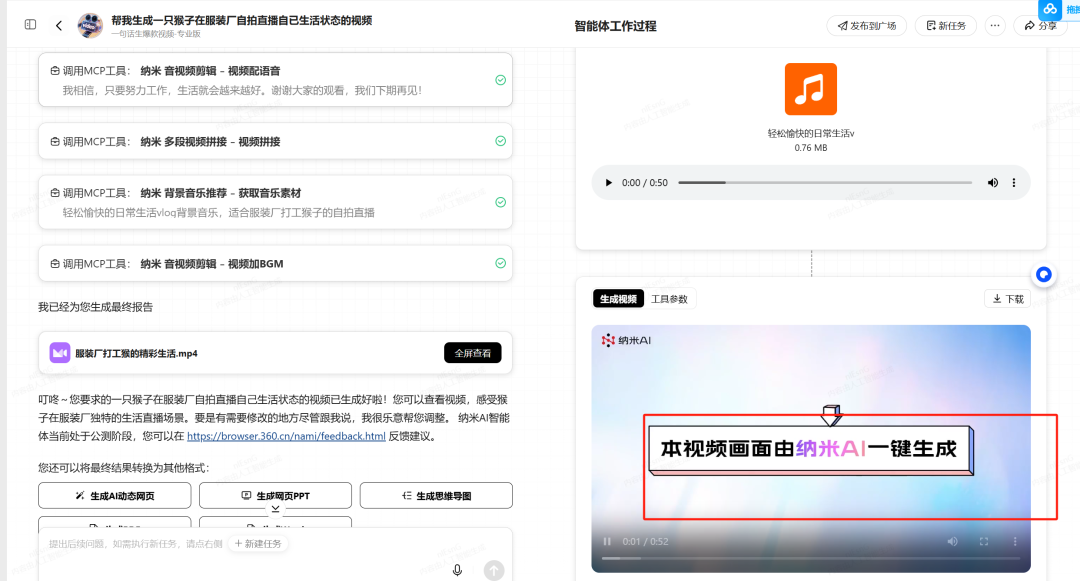The height and width of the screenshot is (581, 1080).
Task: Activate the microphone voice input
Action: tap(457, 570)
